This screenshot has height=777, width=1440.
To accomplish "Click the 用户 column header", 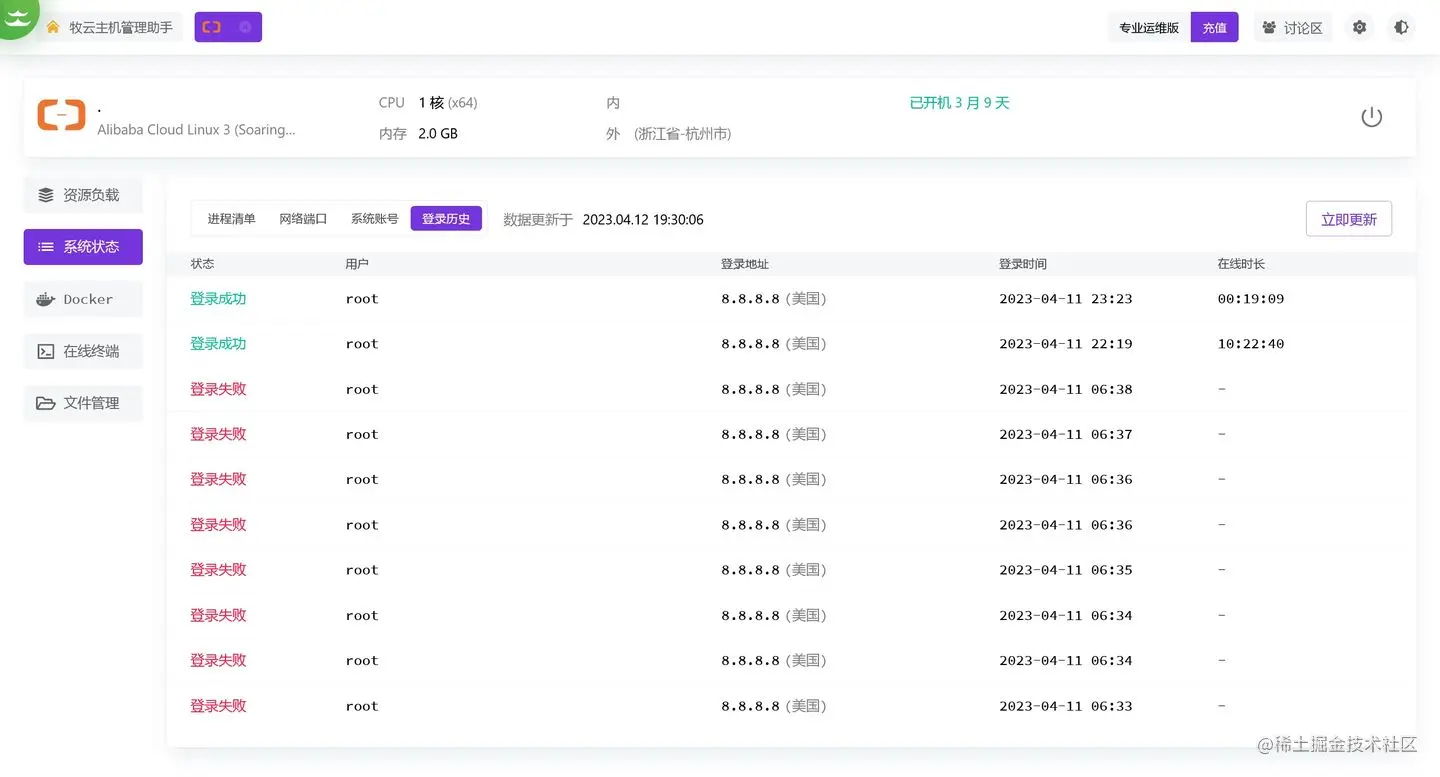I will pyautogui.click(x=357, y=264).
